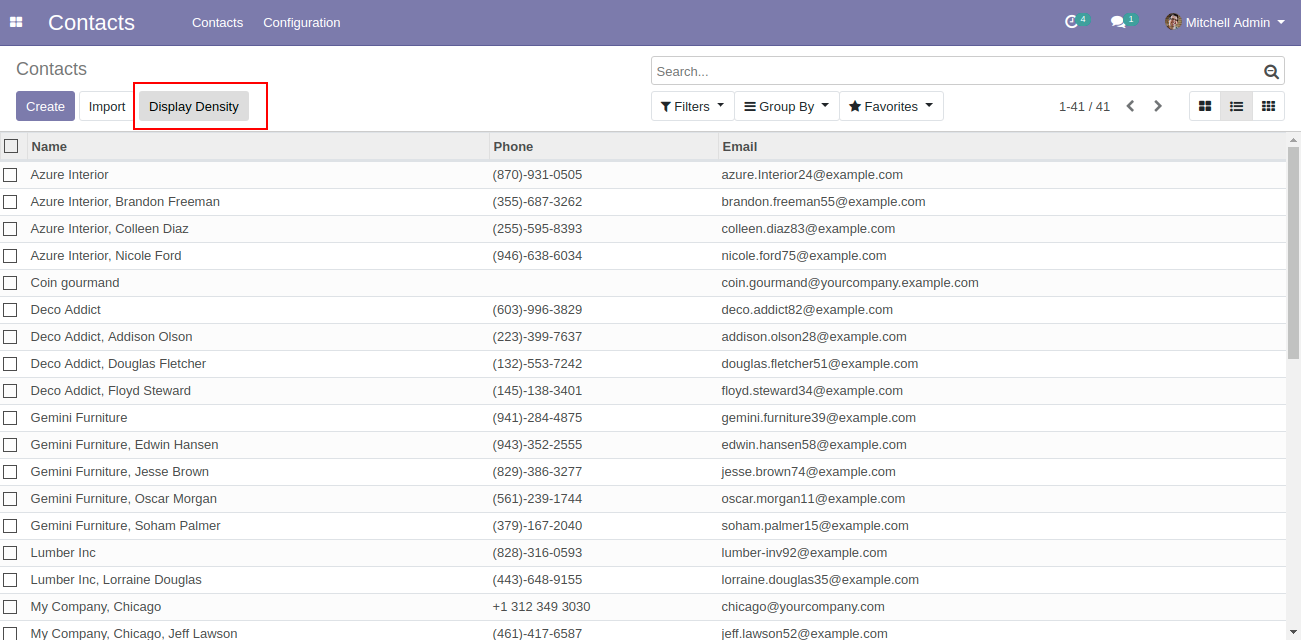Viewport: 1301px width, 640px height.
Task: Open Gemini Furniture, Soham Palmer row
Action: 643,526
